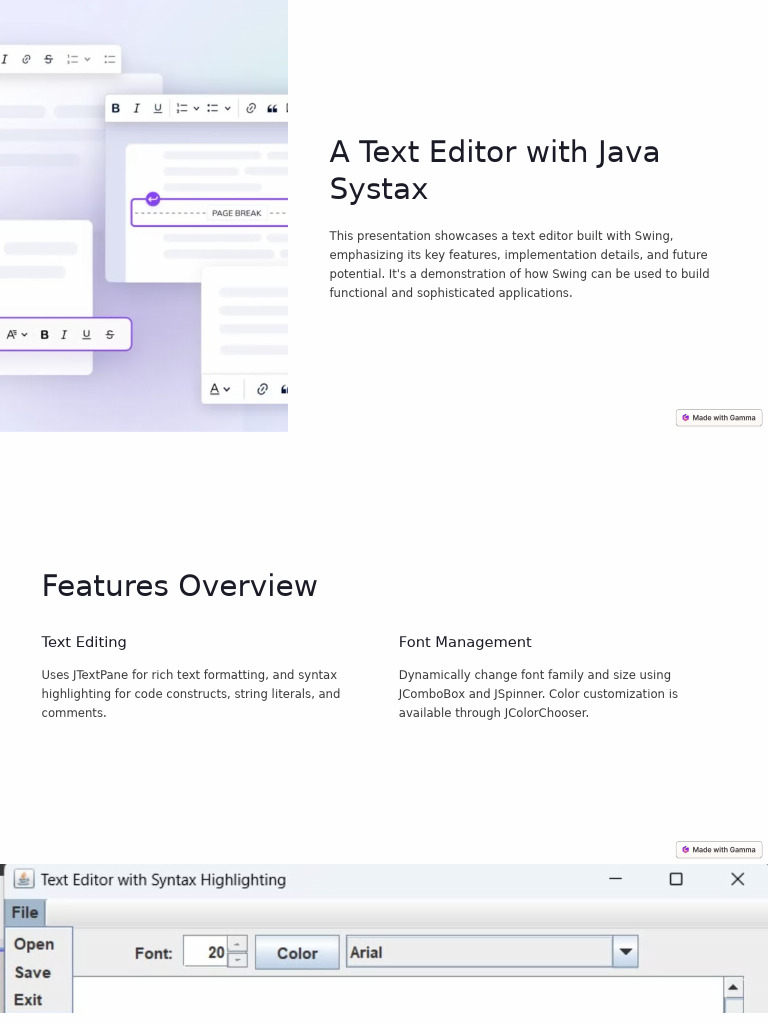Click the purple return-arrow icon on page break
The width and height of the screenshot is (768, 1024).
153,199
